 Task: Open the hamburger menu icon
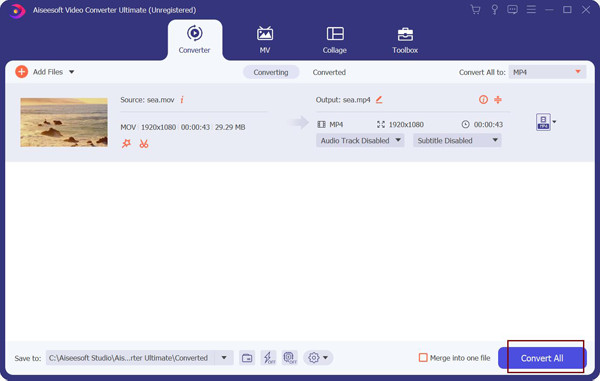[x=531, y=10]
